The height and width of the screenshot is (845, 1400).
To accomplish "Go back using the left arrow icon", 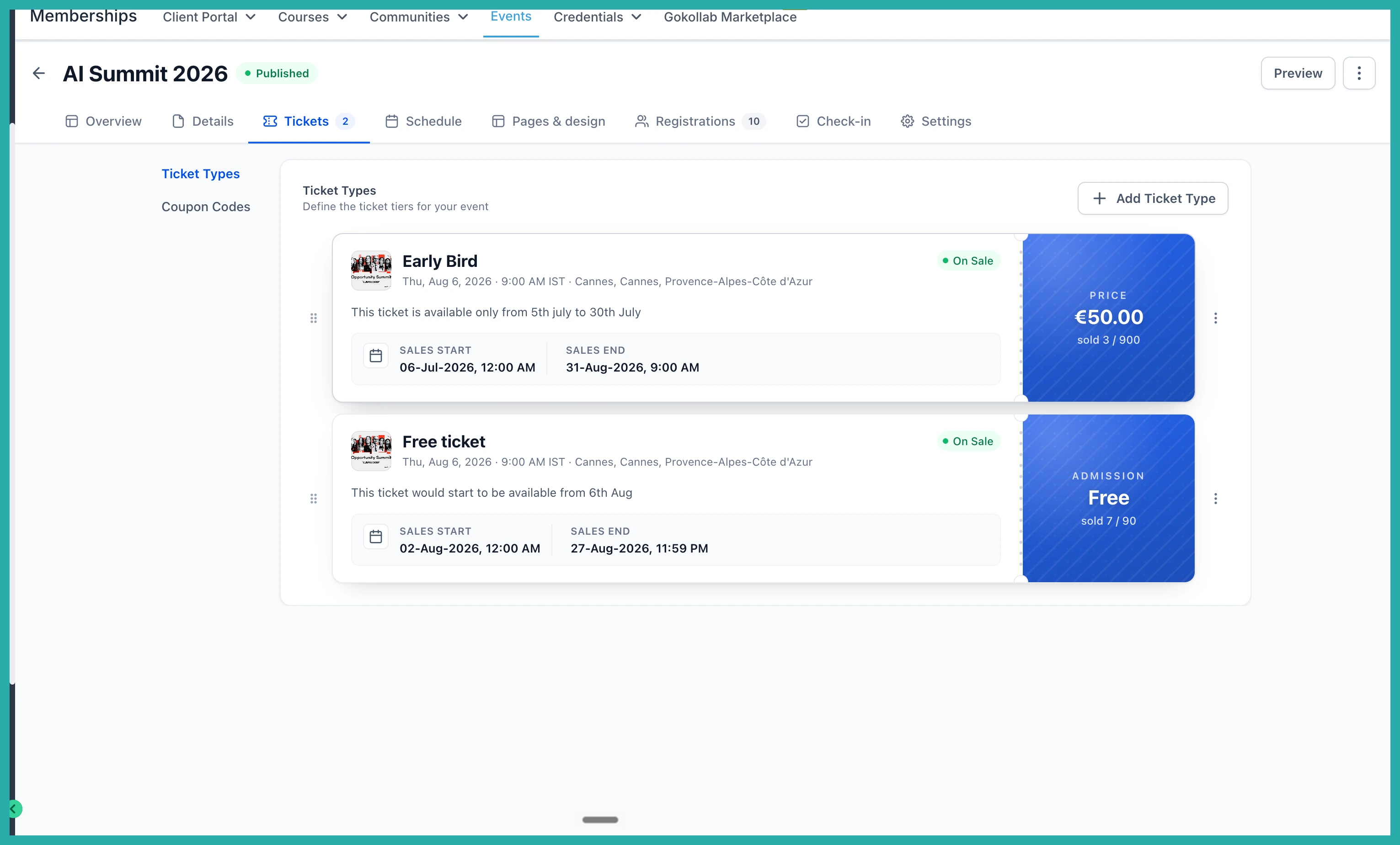I will [x=39, y=73].
